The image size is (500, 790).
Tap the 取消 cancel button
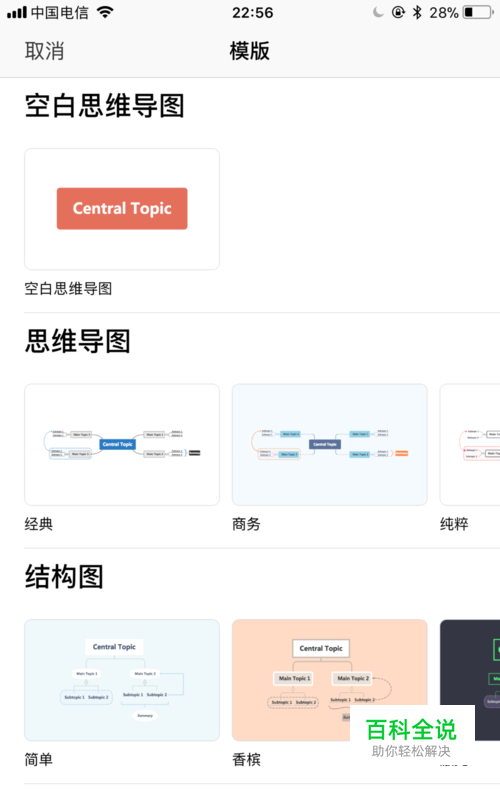click(44, 51)
